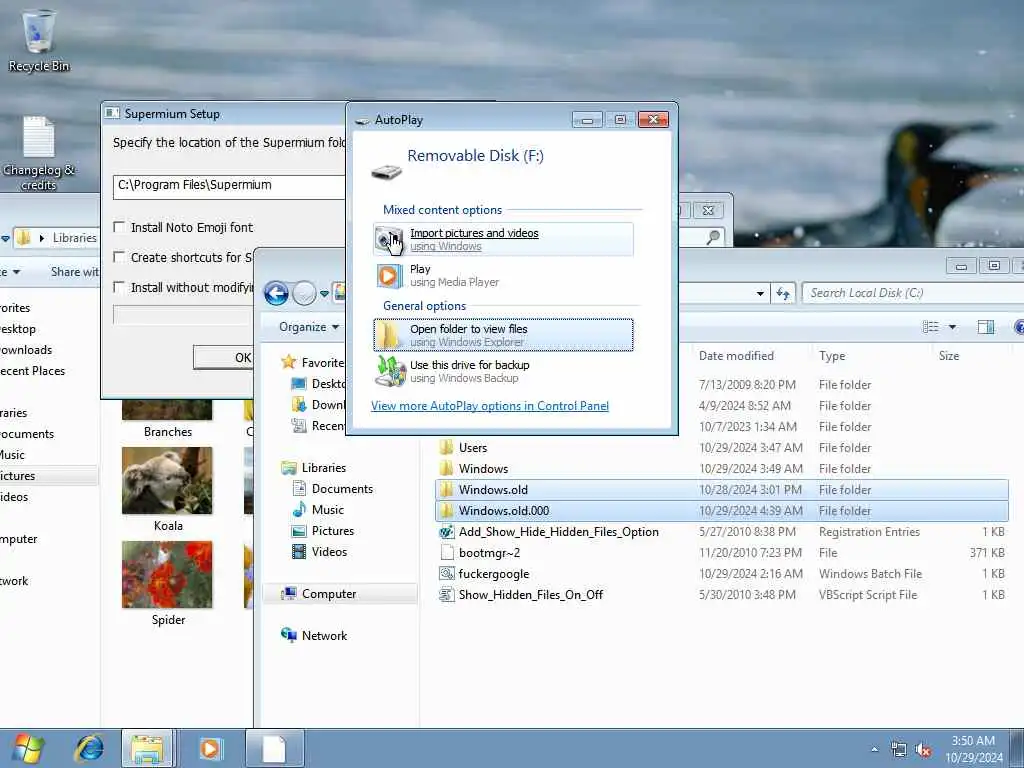This screenshot has height=768, width=1024.
Task: Click the taskbar clock showing 3:50 AM
Action: pyautogui.click(x=973, y=749)
